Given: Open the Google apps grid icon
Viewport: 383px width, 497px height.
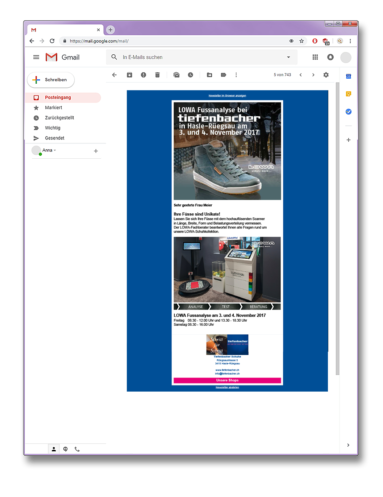Looking at the screenshot, I should click(315, 57).
